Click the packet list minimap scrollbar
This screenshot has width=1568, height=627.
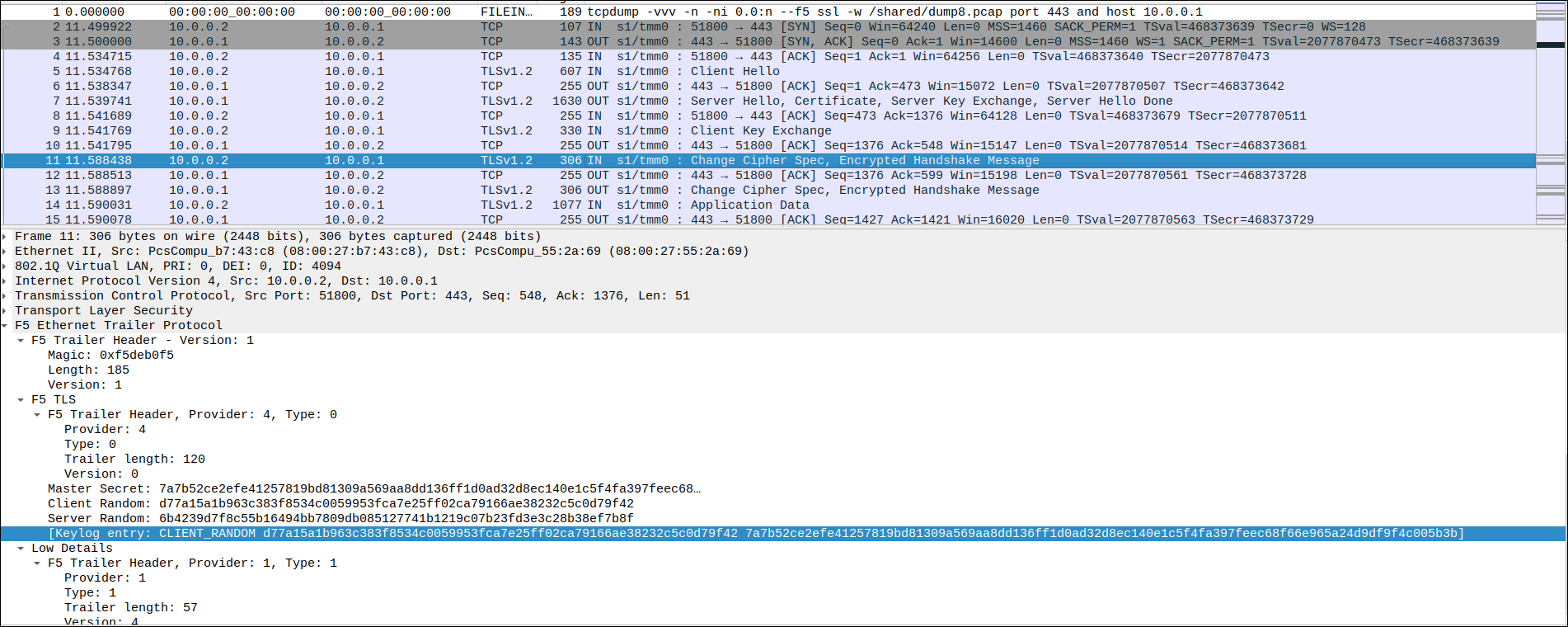pos(1550,115)
